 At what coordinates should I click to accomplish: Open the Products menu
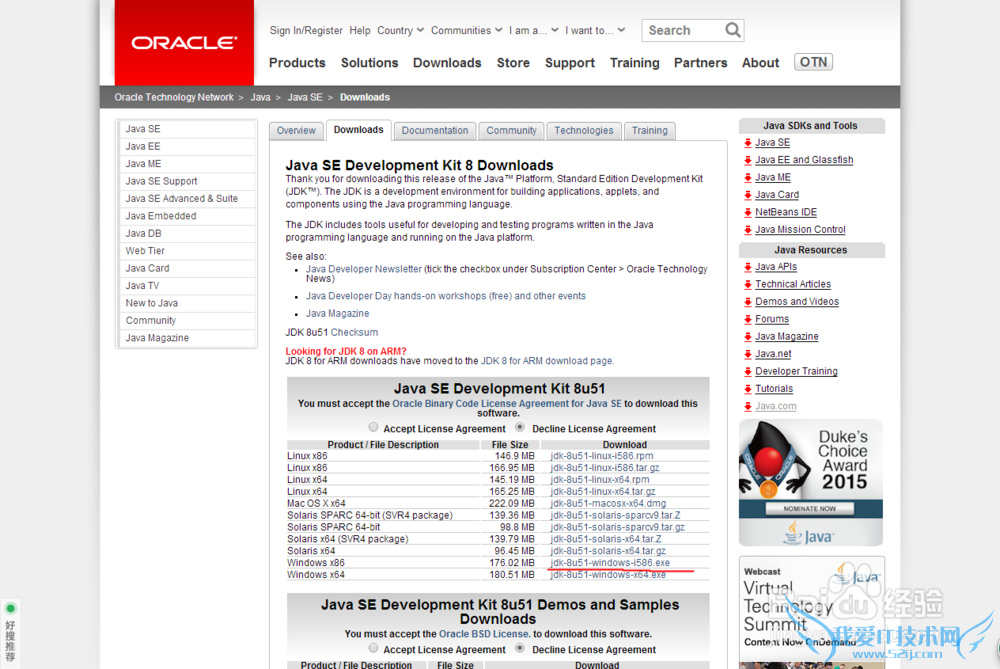point(297,62)
